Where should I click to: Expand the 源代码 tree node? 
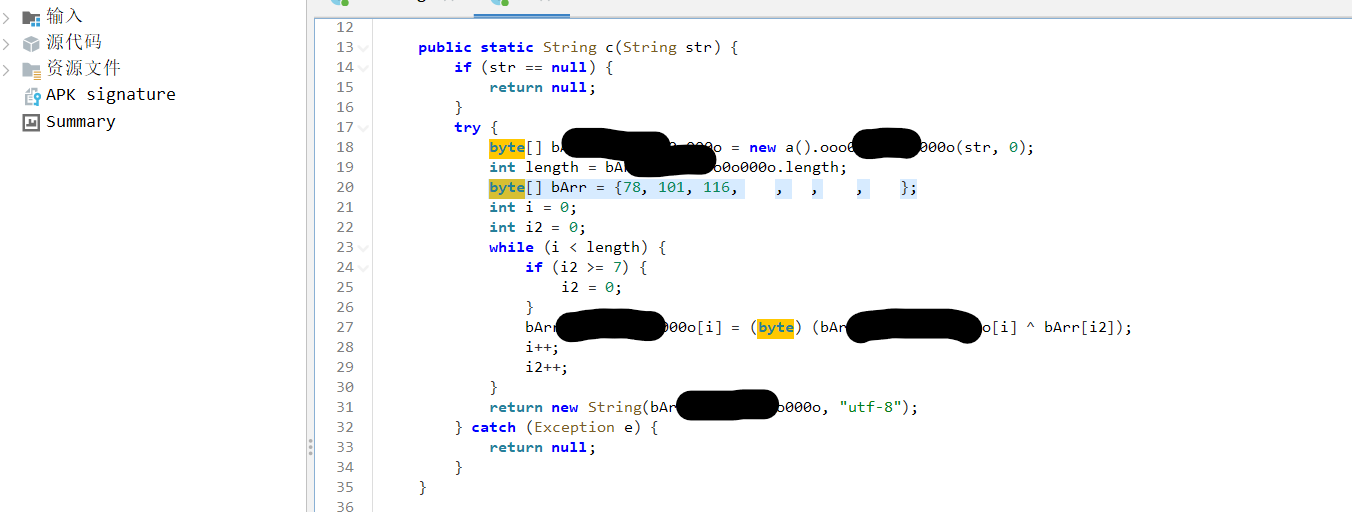[x=7, y=43]
